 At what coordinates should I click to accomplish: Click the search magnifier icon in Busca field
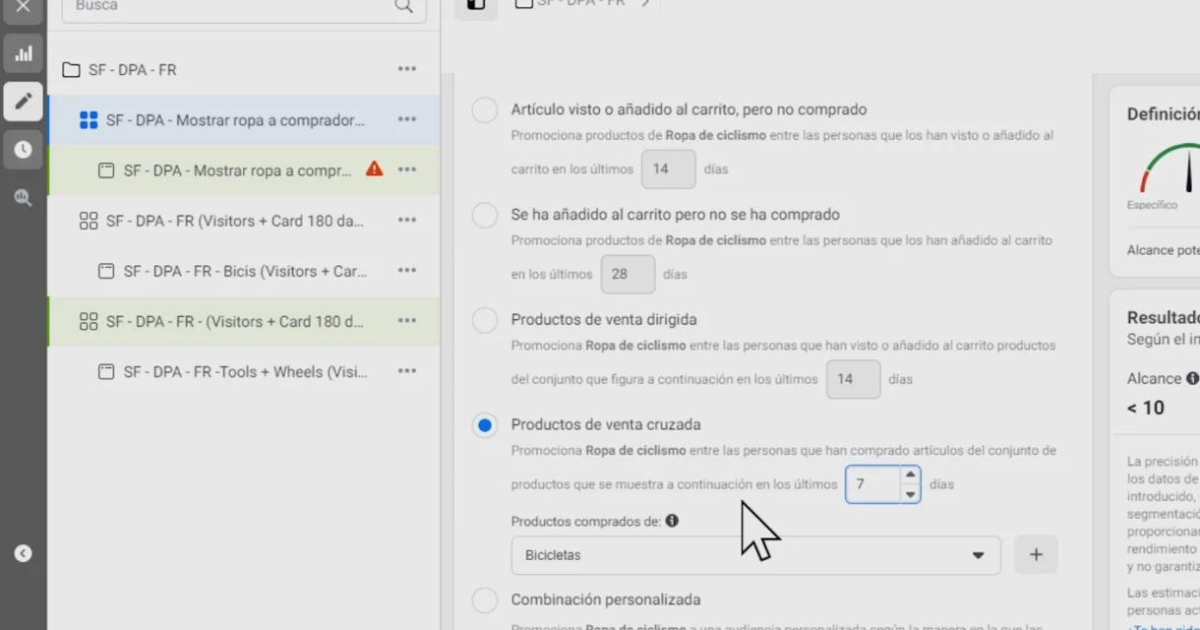tap(403, 6)
